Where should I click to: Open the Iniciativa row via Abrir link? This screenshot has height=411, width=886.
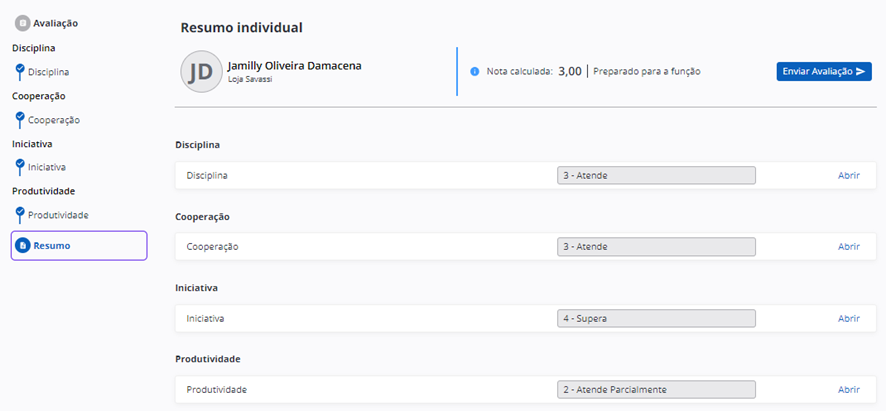848,318
